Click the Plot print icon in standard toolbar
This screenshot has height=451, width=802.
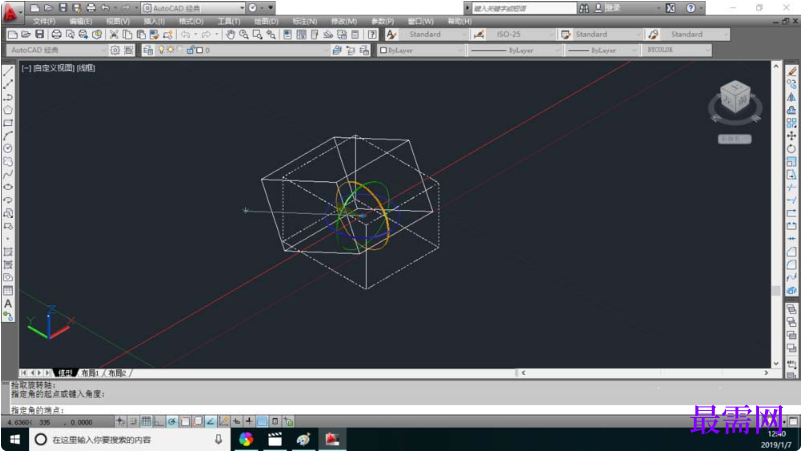pos(56,34)
